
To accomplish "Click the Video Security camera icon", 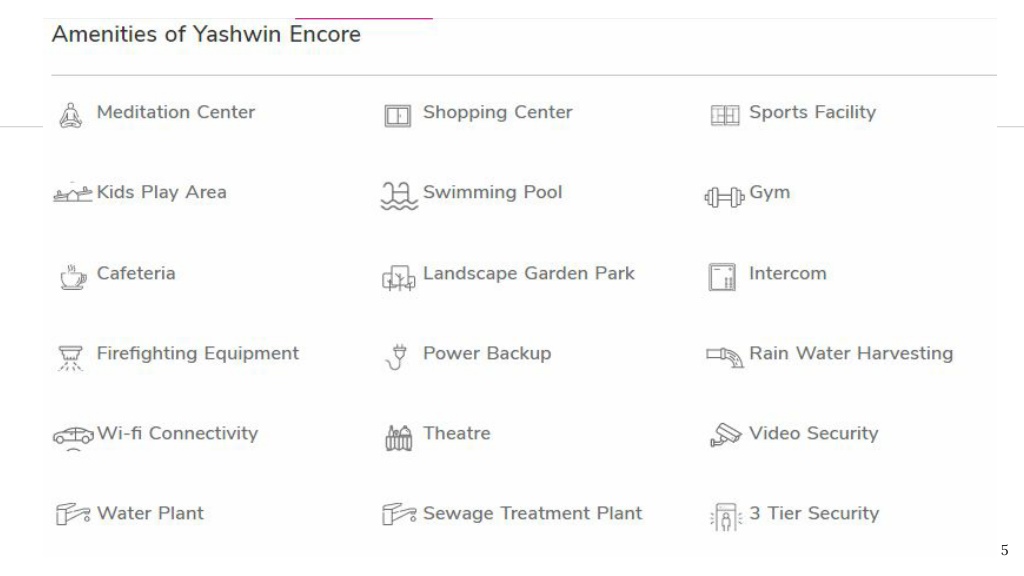I will (x=725, y=435).
